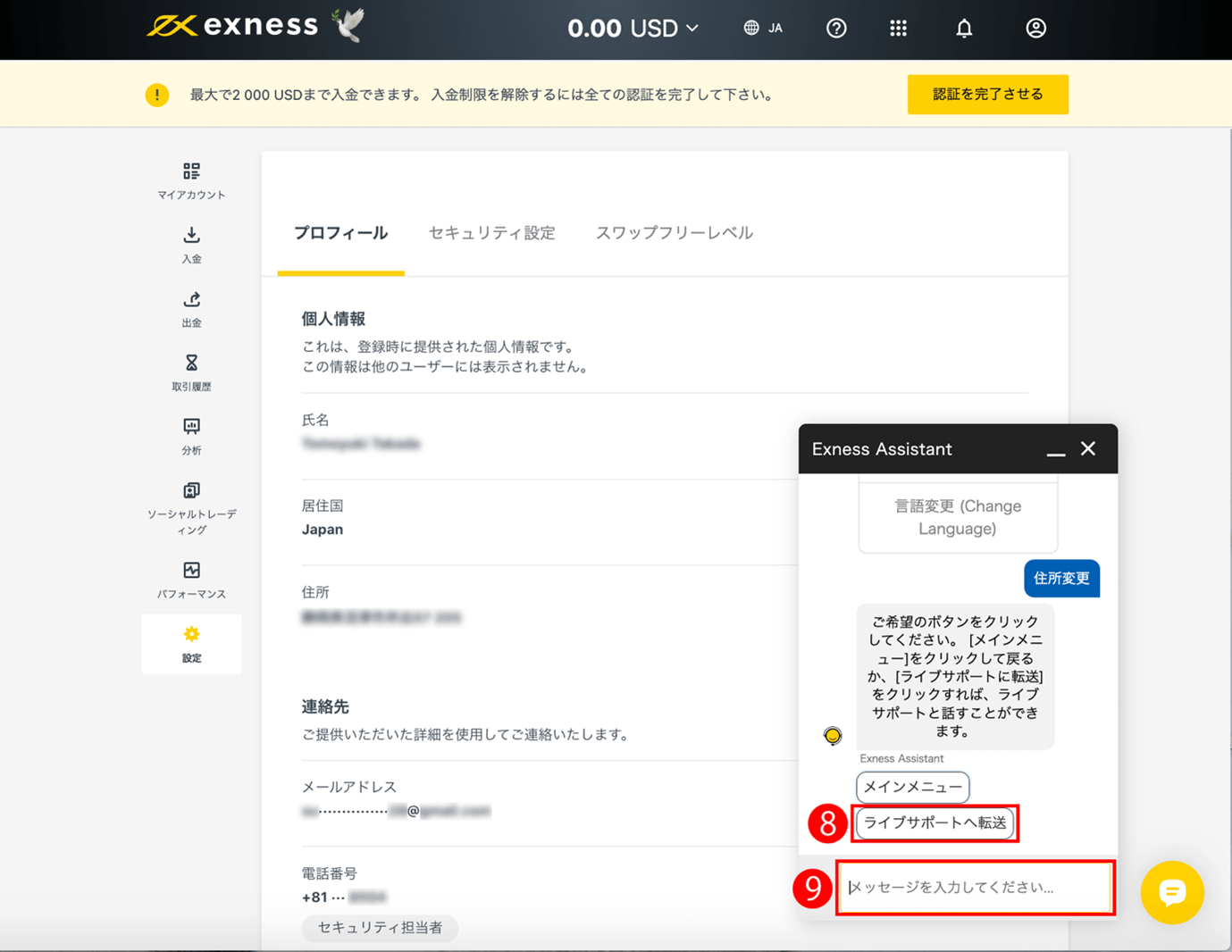Open notifications bell
Viewport: 1232px width, 952px height.
point(964,29)
